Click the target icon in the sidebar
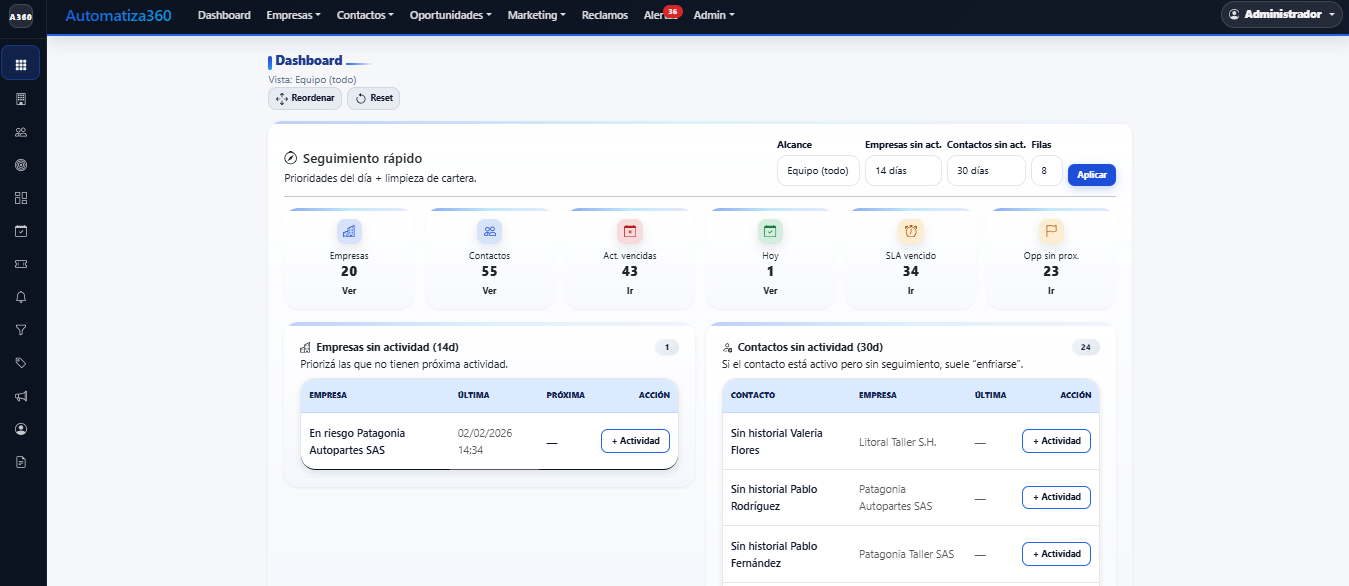This screenshot has height=586, width=1349. 21,165
